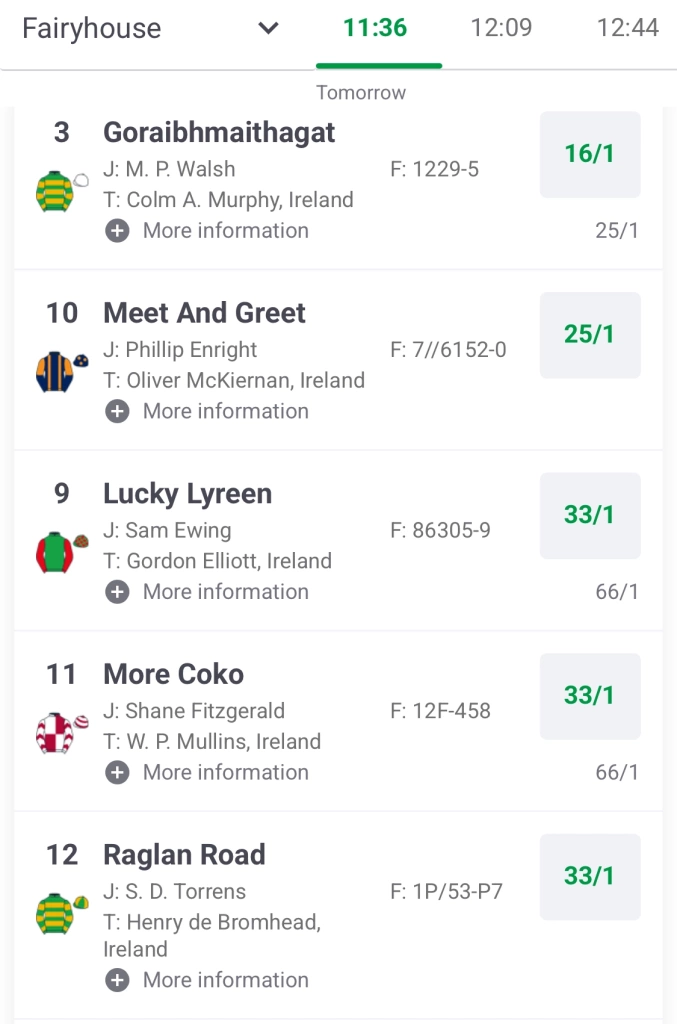
Task: Click Raglan Road's jockey silk icon
Action: point(56,913)
